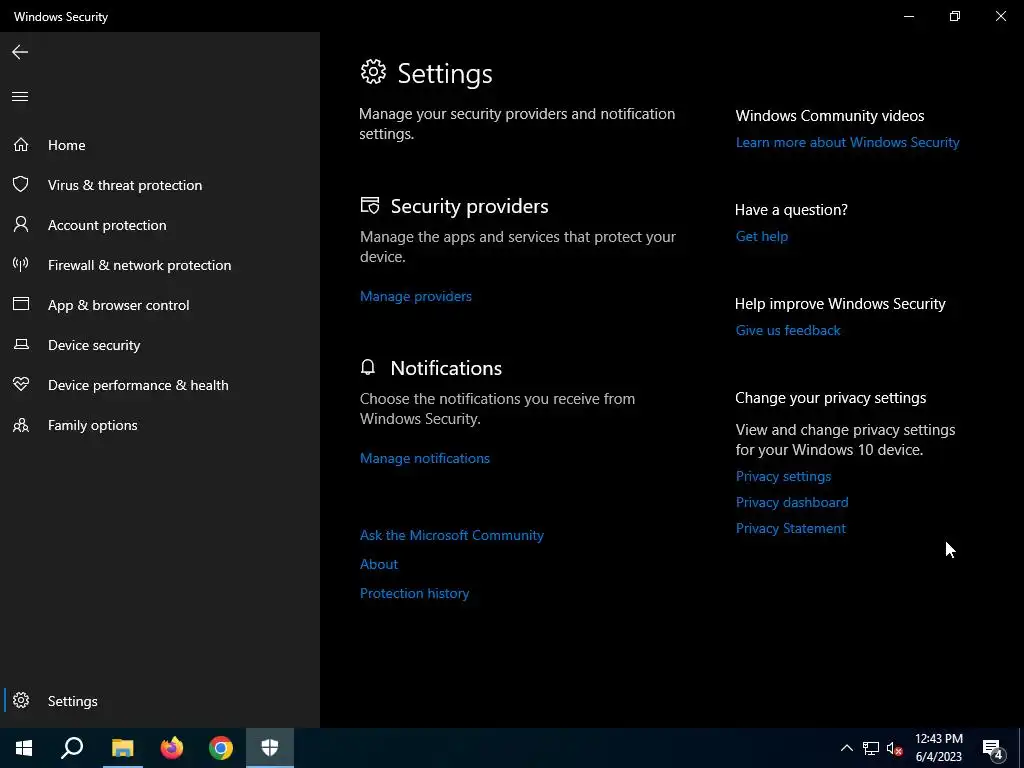This screenshot has width=1024, height=768.
Task: Click the Notifications bell icon
Action: [368, 367]
